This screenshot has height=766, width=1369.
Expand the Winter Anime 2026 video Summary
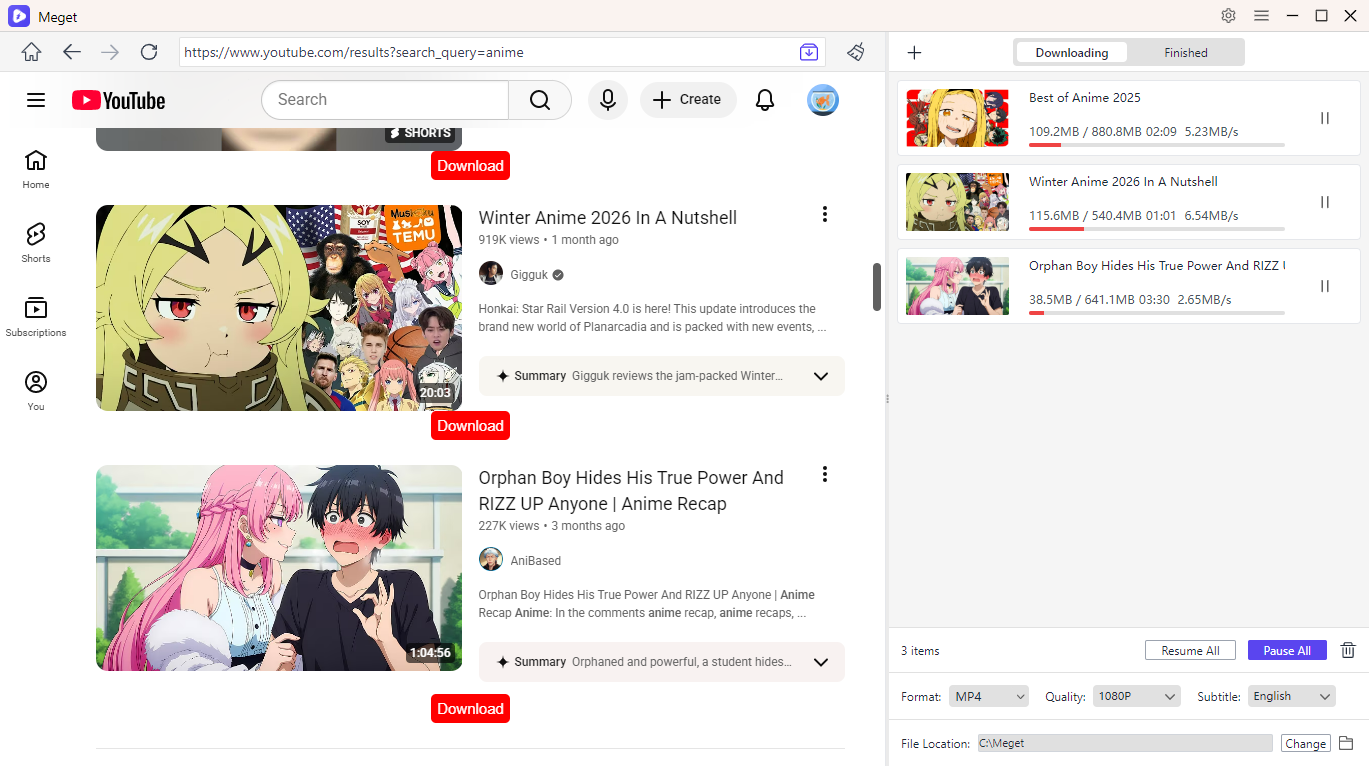click(x=821, y=376)
